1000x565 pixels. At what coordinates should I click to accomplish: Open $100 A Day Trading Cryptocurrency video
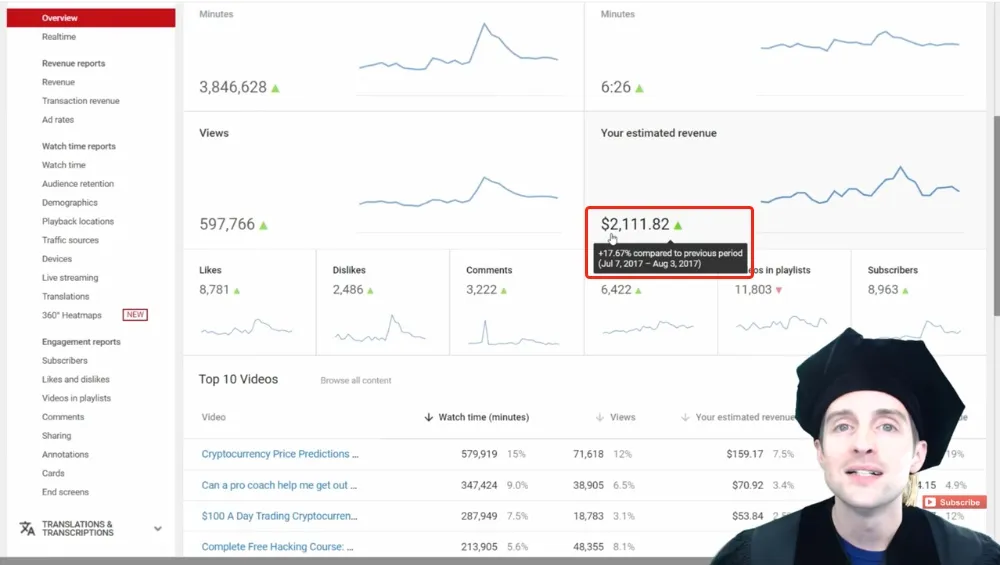click(x=279, y=516)
